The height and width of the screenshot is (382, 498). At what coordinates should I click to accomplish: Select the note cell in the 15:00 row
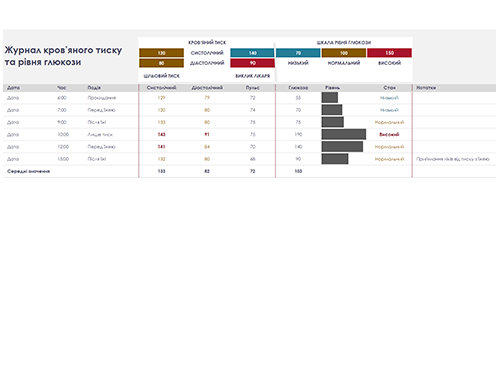pyautogui.click(x=454, y=159)
